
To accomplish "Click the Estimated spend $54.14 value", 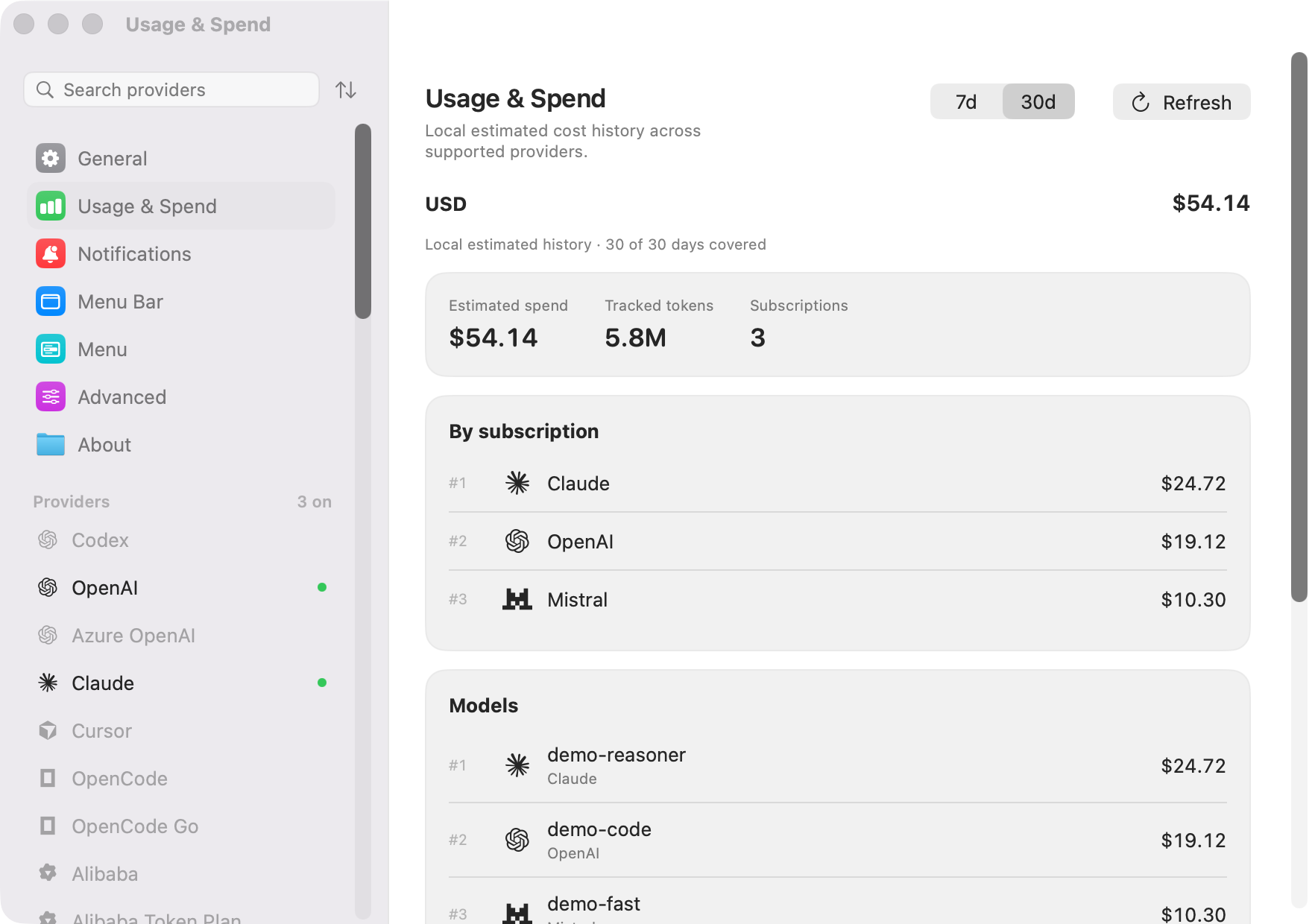I will (493, 338).
